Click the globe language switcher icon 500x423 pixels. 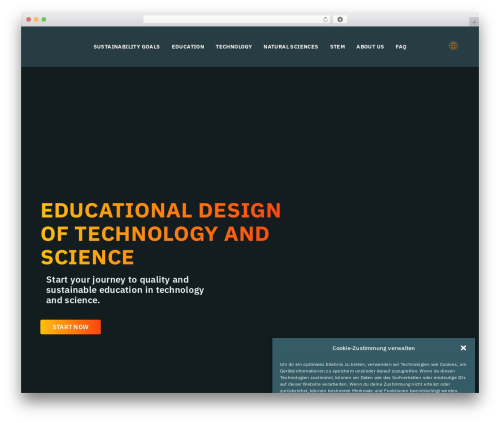pos(453,46)
